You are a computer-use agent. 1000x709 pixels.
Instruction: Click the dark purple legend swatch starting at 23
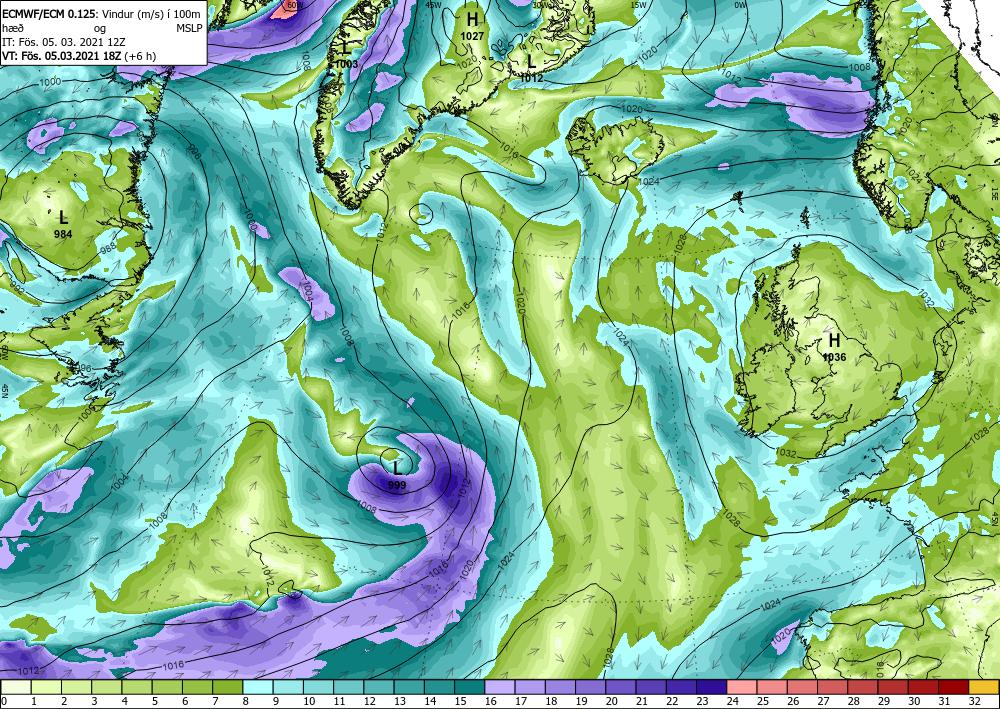coord(712,687)
